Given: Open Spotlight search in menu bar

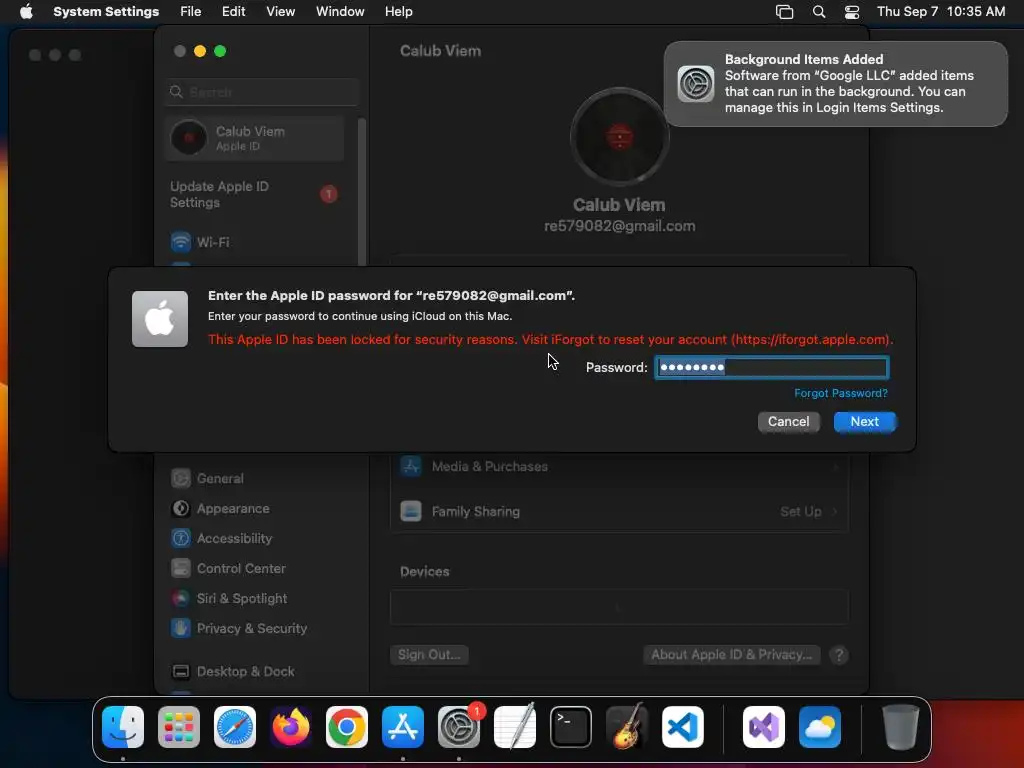Looking at the screenshot, I should (819, 12).
